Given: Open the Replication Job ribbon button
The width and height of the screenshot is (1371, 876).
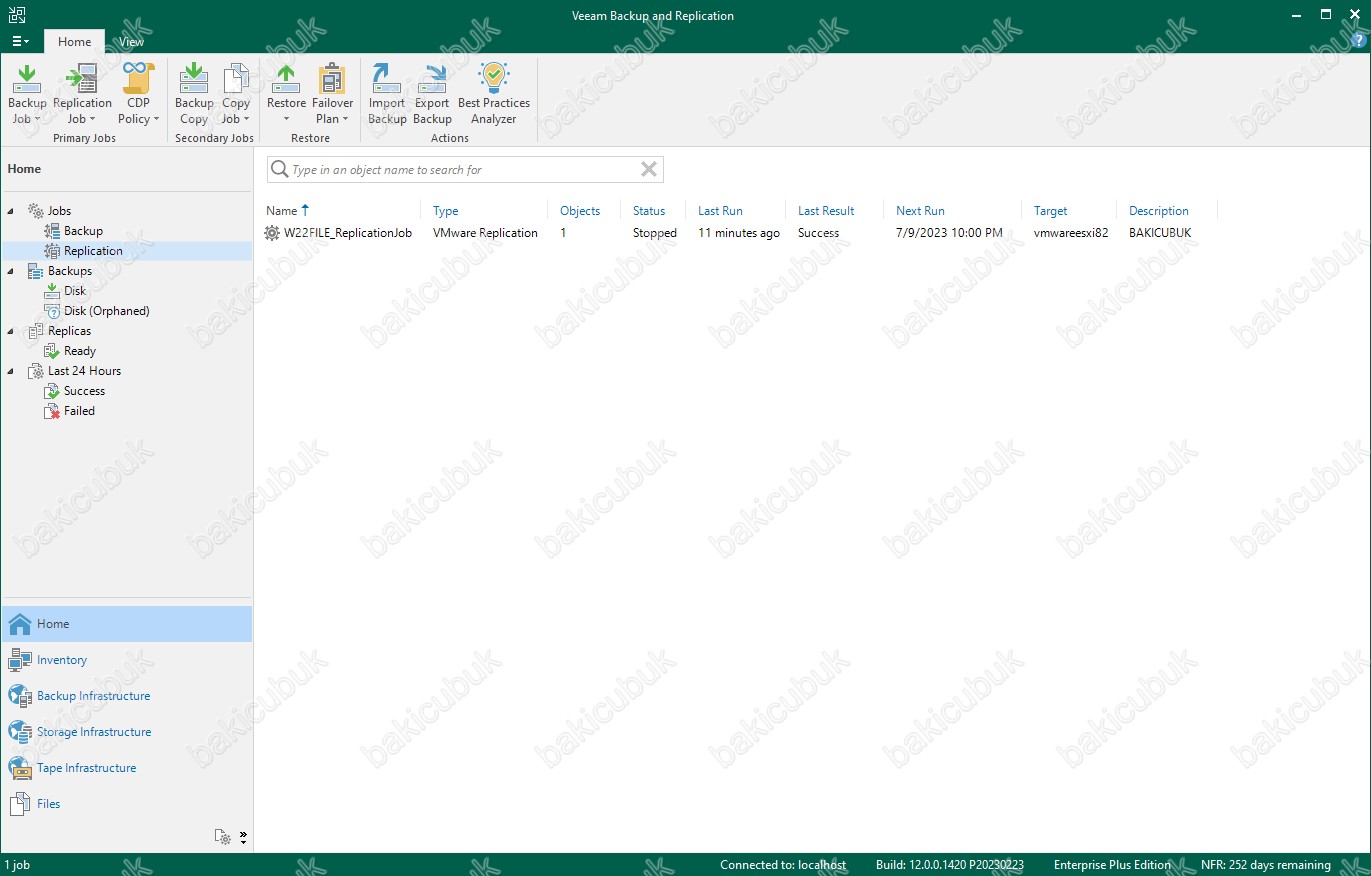Looking at the screenshot, I should (82, 93).
